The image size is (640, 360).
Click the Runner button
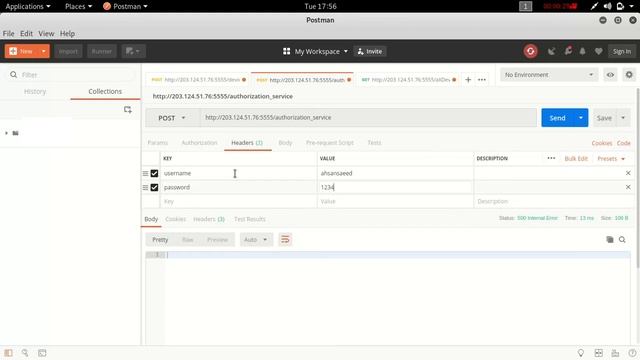coord(102,51)
